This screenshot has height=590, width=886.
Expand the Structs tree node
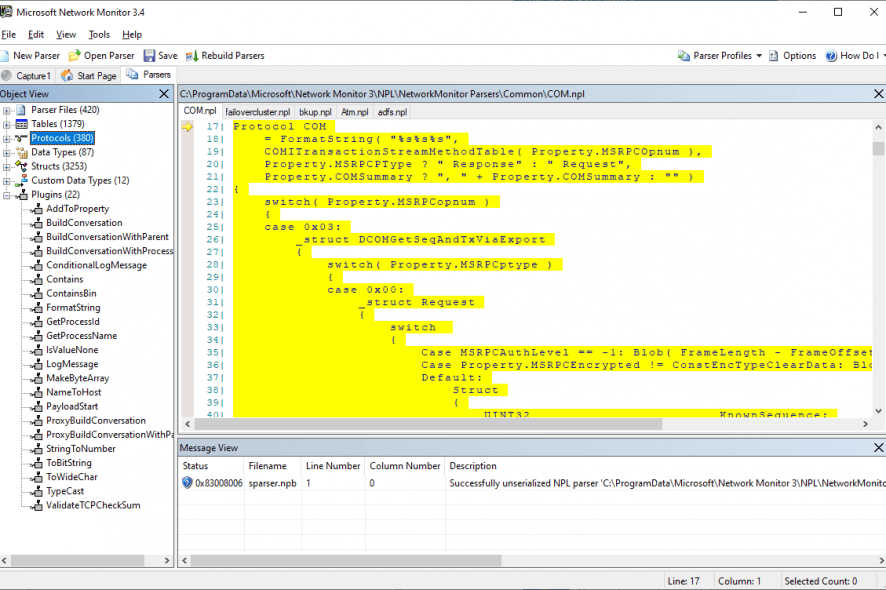click(6, 167)
